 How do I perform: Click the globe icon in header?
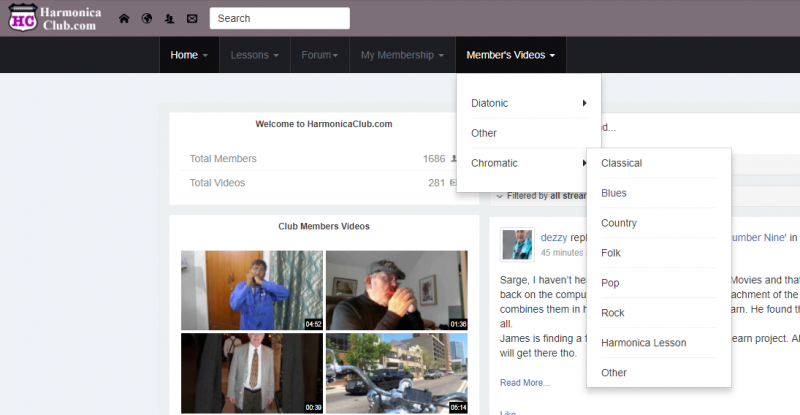(x=147, y=19)
